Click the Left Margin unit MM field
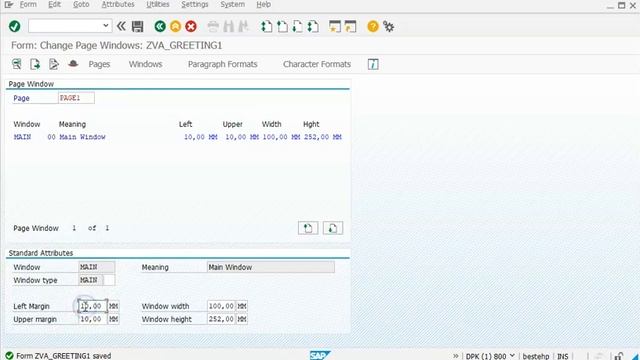640x360 pixels. point(113,306)
